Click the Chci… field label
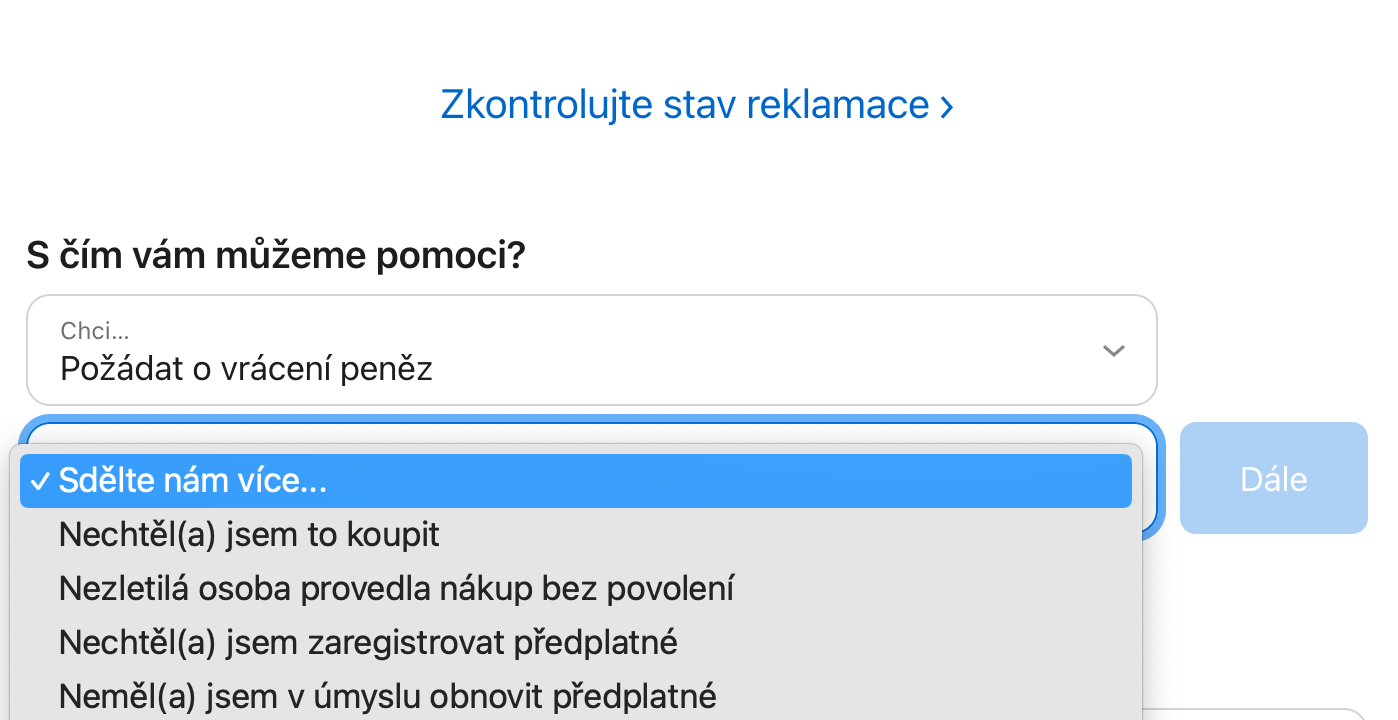The height and width of the screenshot is (720, 1398). point(95,331)
